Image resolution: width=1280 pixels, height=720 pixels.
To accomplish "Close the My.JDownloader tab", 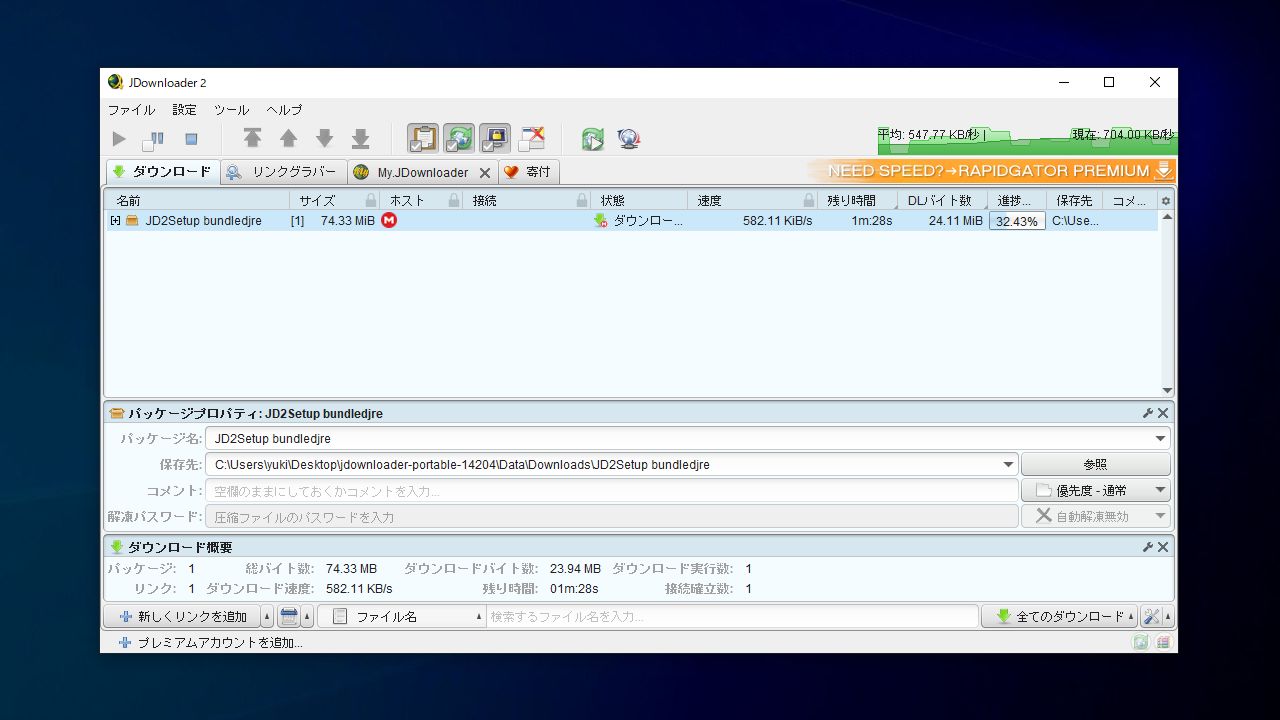I will pyautogui.click(x=485, y=173).
